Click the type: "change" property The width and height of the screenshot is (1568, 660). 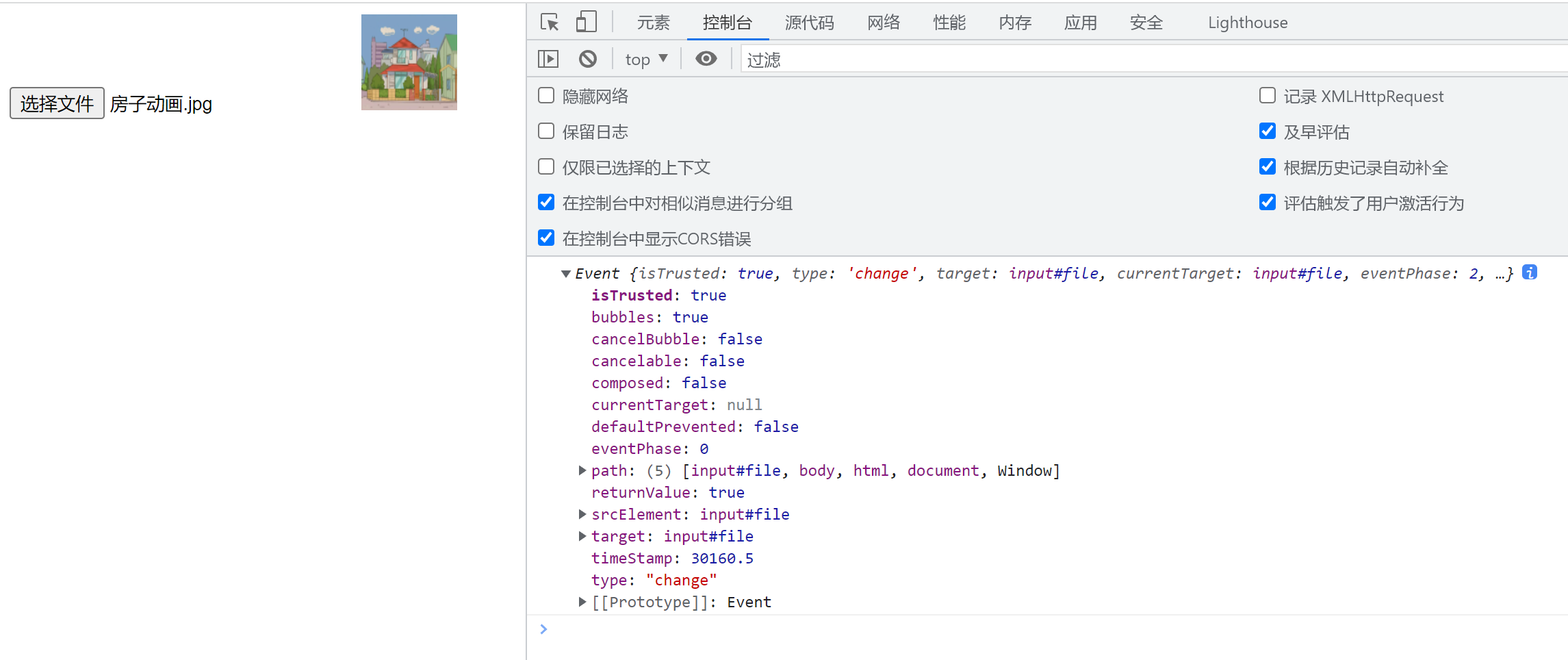(654, 580)
